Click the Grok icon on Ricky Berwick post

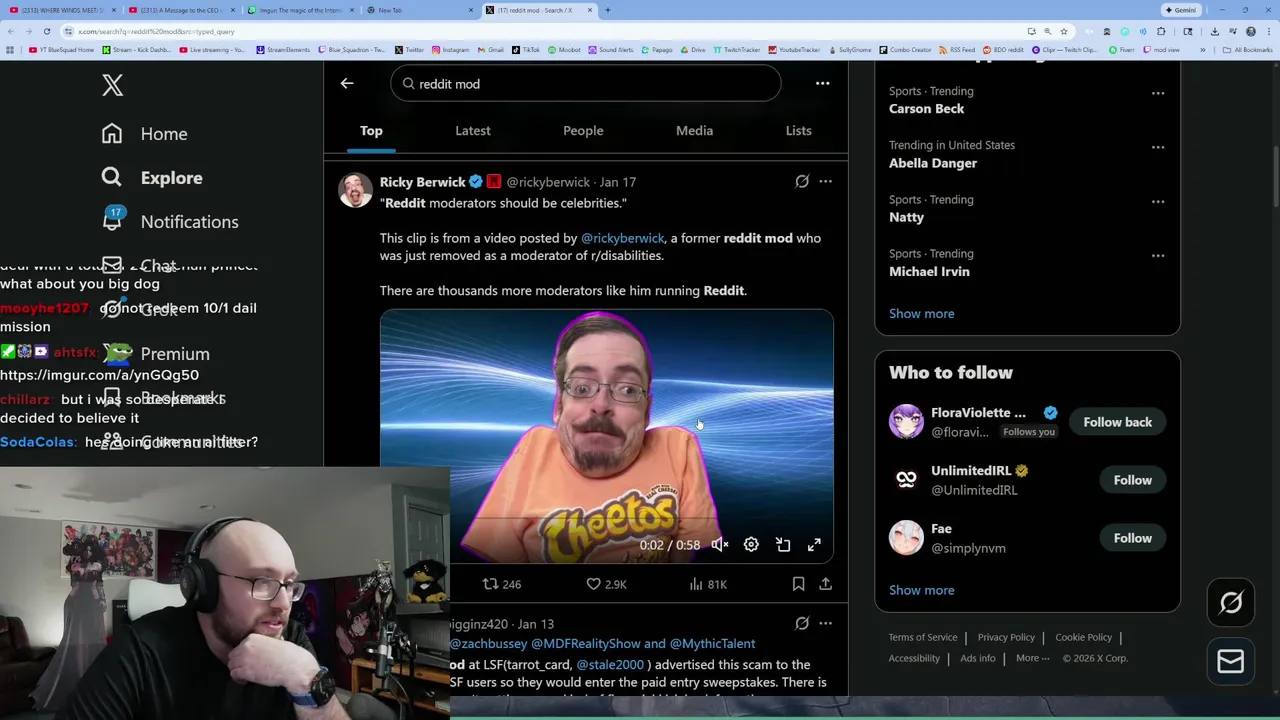[802, 182]
